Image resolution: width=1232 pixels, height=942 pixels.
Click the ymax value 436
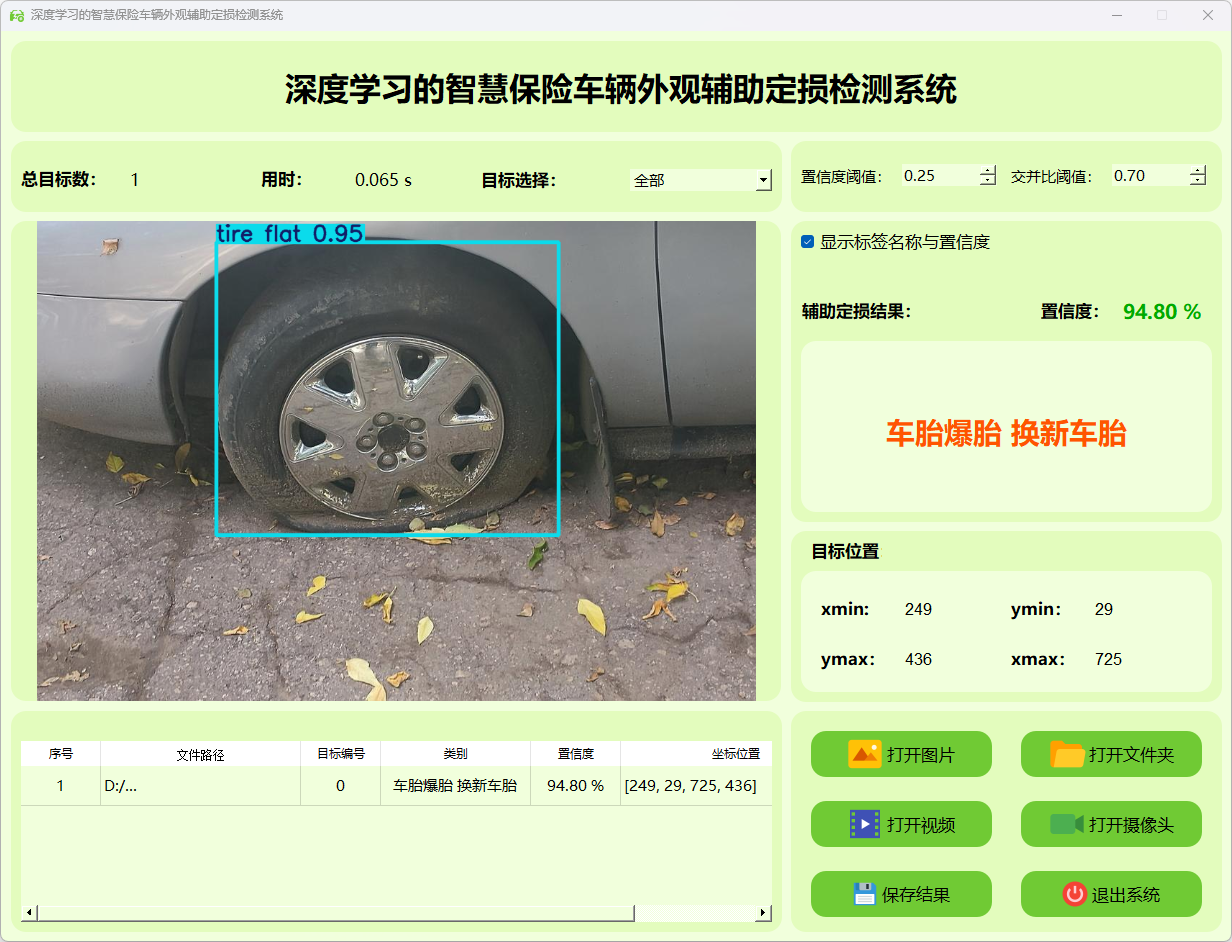(x=918, y=659)
